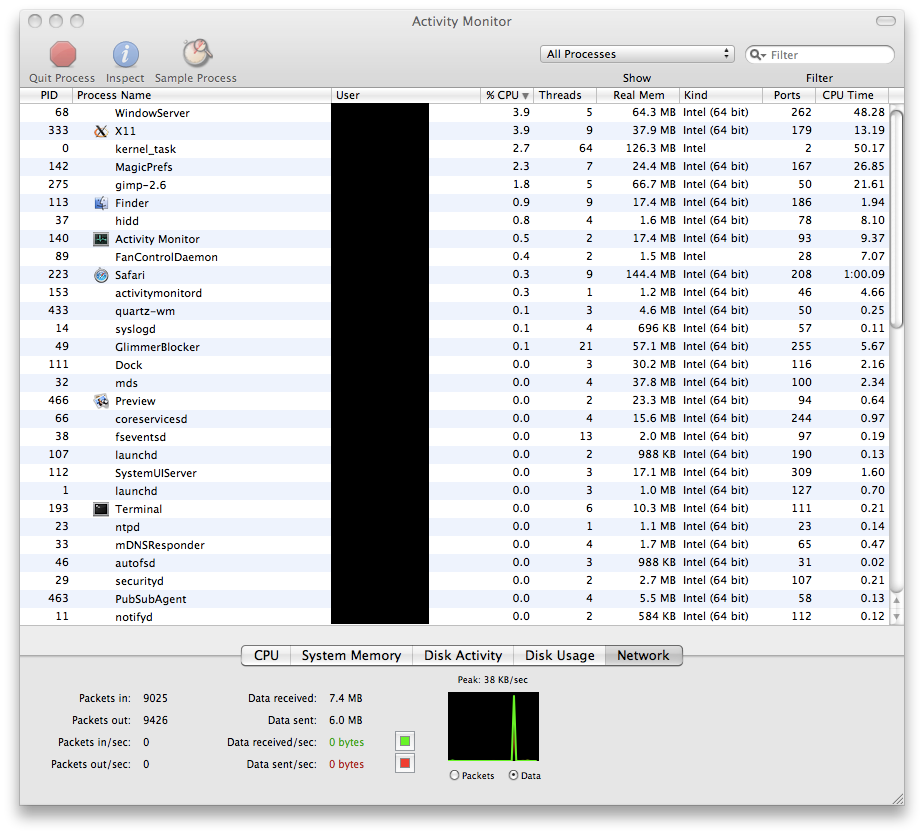Select the ntpd process row
Screen dimensions: 924x835
(454, 526)
